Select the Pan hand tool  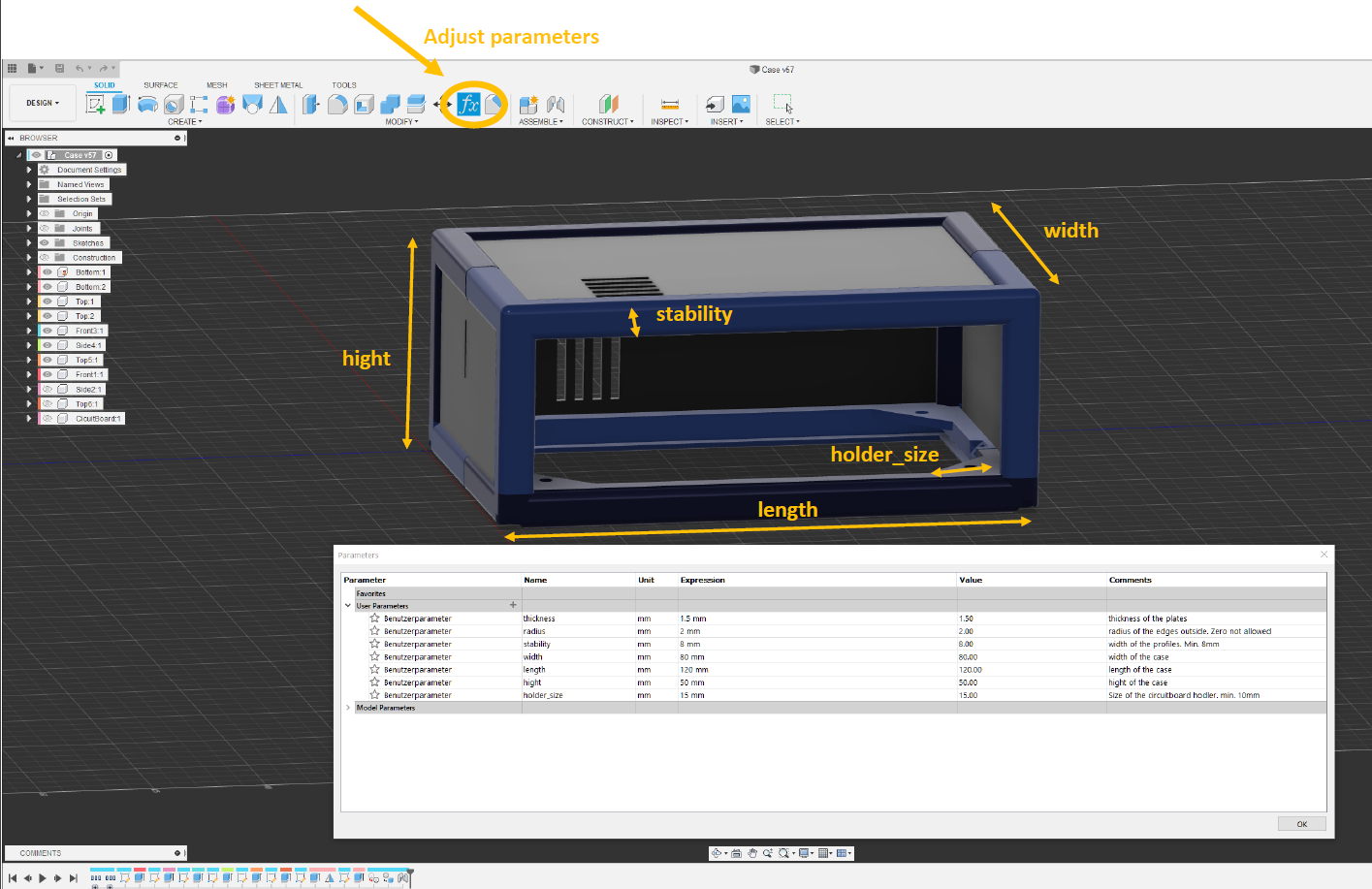[751, 853]
